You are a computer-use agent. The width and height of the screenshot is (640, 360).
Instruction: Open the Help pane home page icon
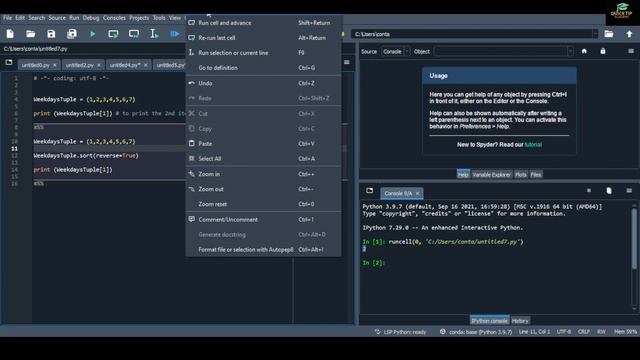[584, 51]
